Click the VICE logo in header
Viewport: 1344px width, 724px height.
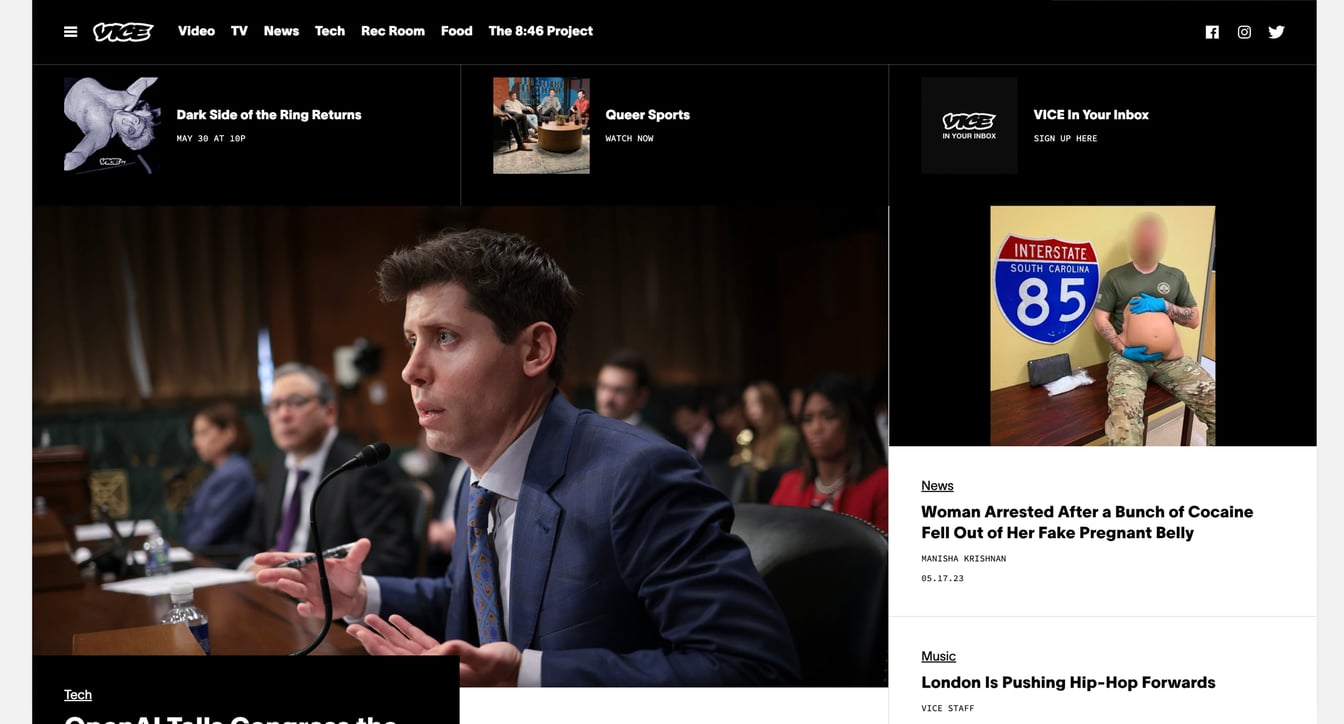point(123,32)
